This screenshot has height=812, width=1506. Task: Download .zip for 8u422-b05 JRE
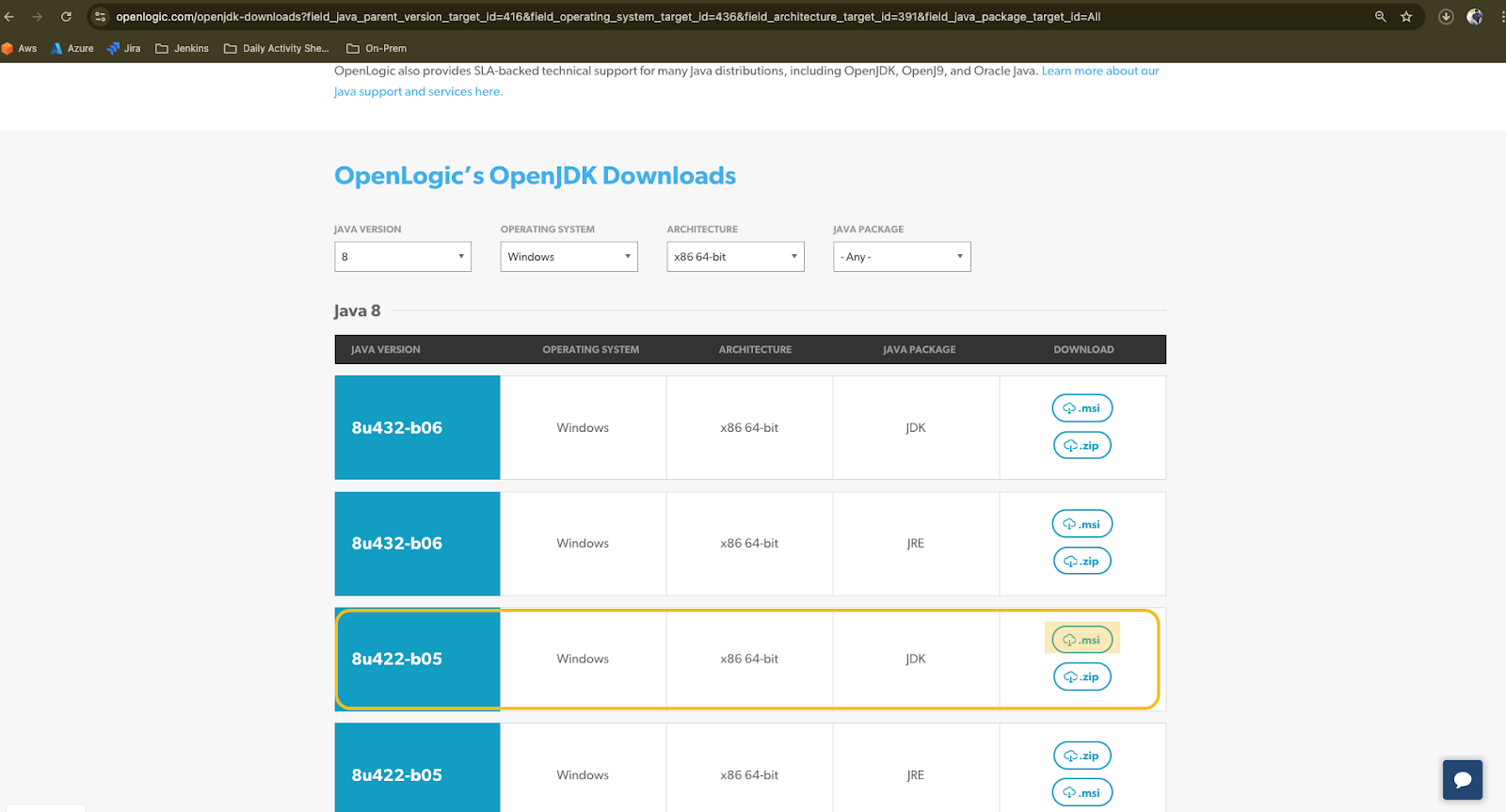[x=1082, y=756]
